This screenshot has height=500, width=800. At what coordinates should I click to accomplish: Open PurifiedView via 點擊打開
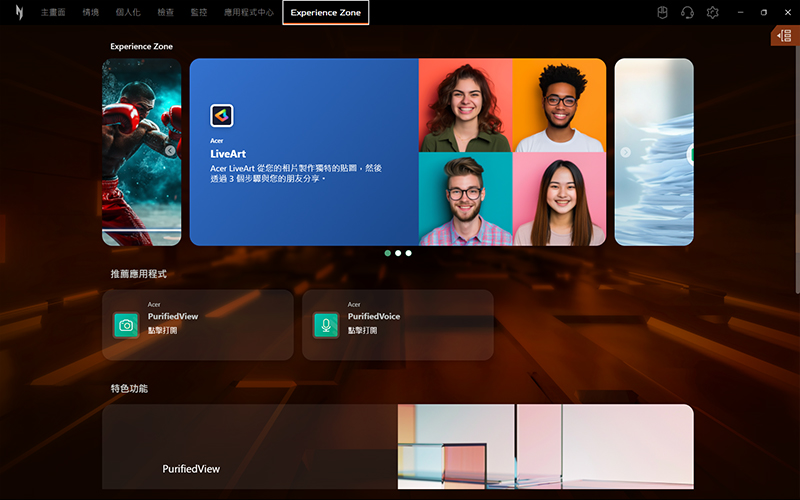click(x=162, y=331)
